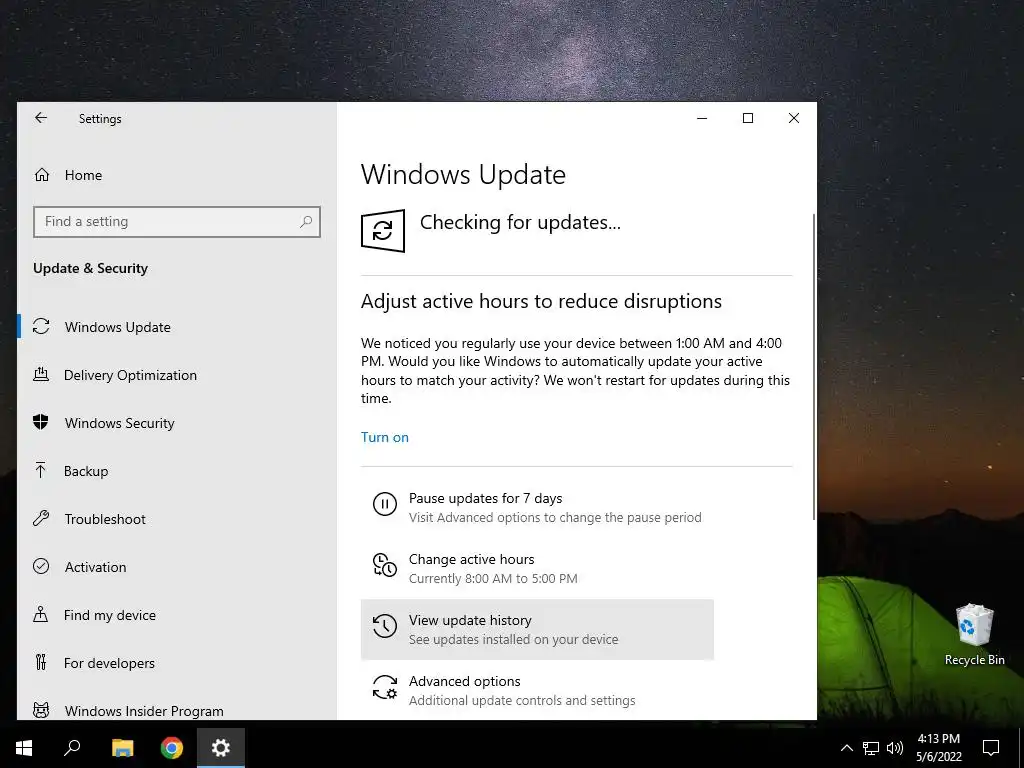Viewport: 1024px width, 768px height.
Task: Close the Settings window
Action: (793, 118)
